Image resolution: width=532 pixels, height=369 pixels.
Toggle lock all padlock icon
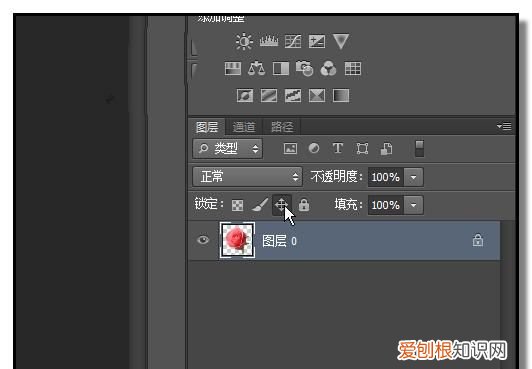304,205
